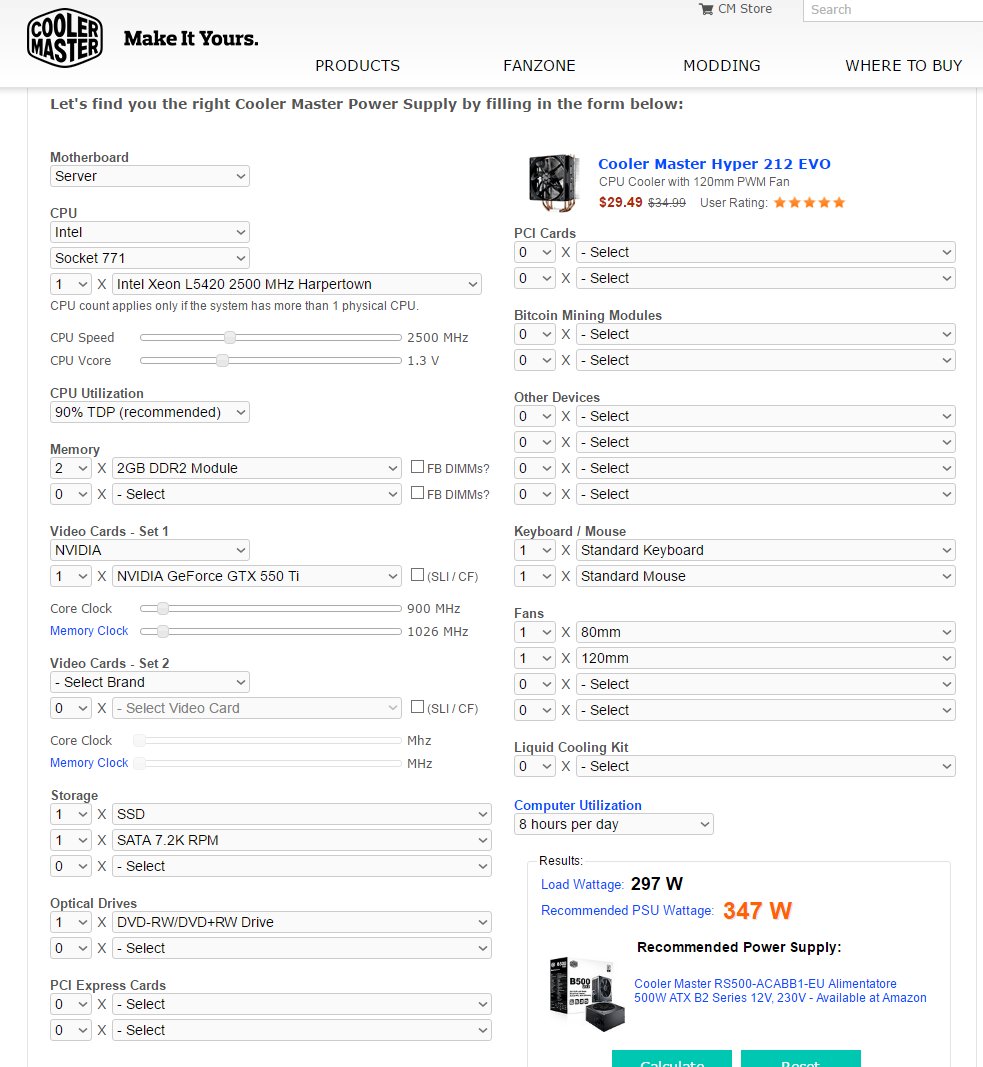This screenshot has height=1067, width=983.
Task: Go to WHERE TO BUY menu
Action: click(903, 66)
